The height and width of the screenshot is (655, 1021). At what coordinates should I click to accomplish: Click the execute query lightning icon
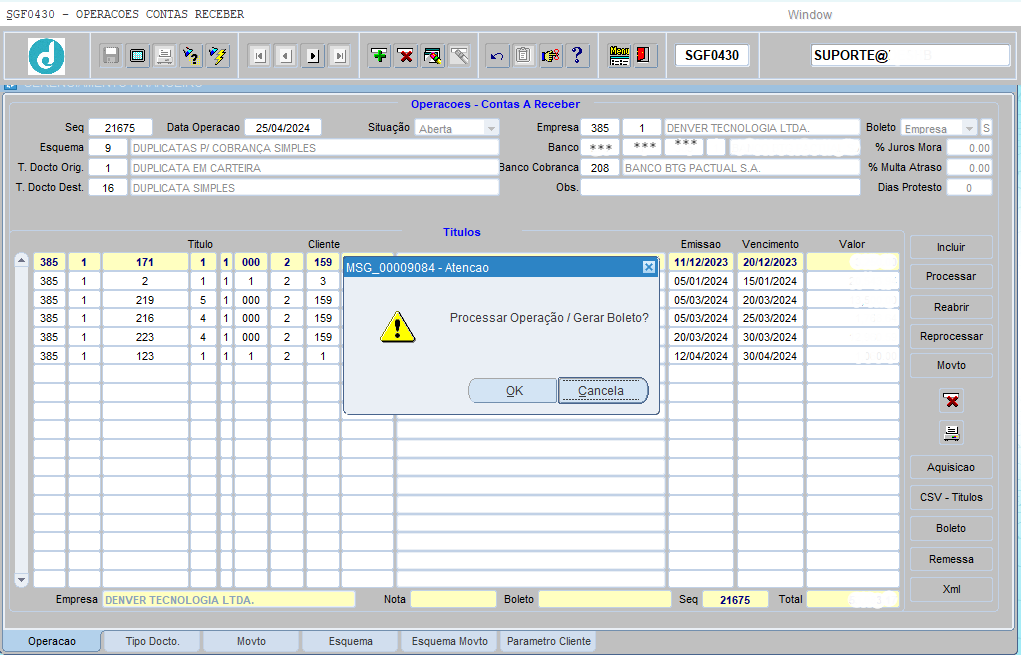click(x=217, y=55)
